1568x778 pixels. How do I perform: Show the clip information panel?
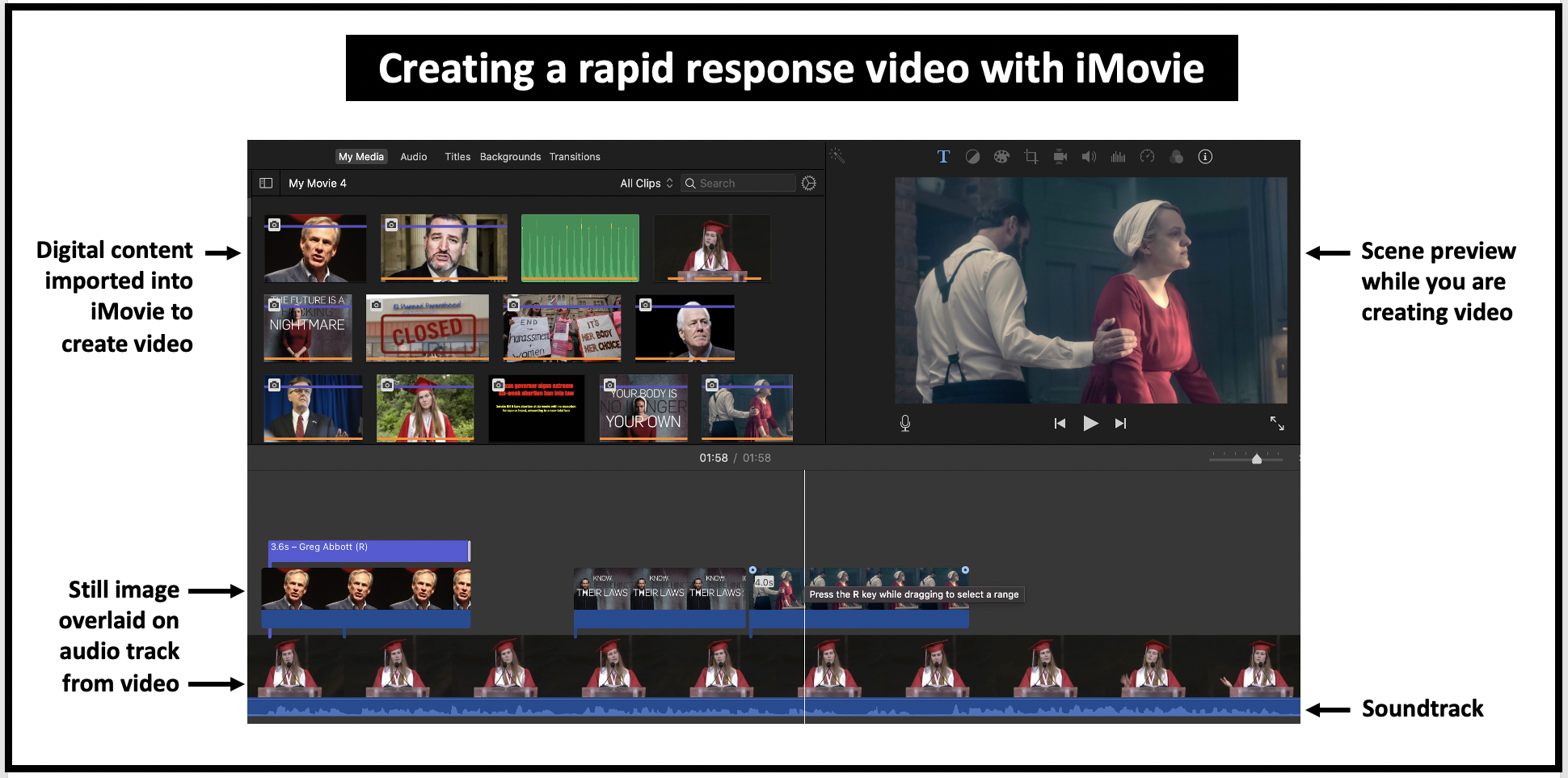[x=1205, y=157]
